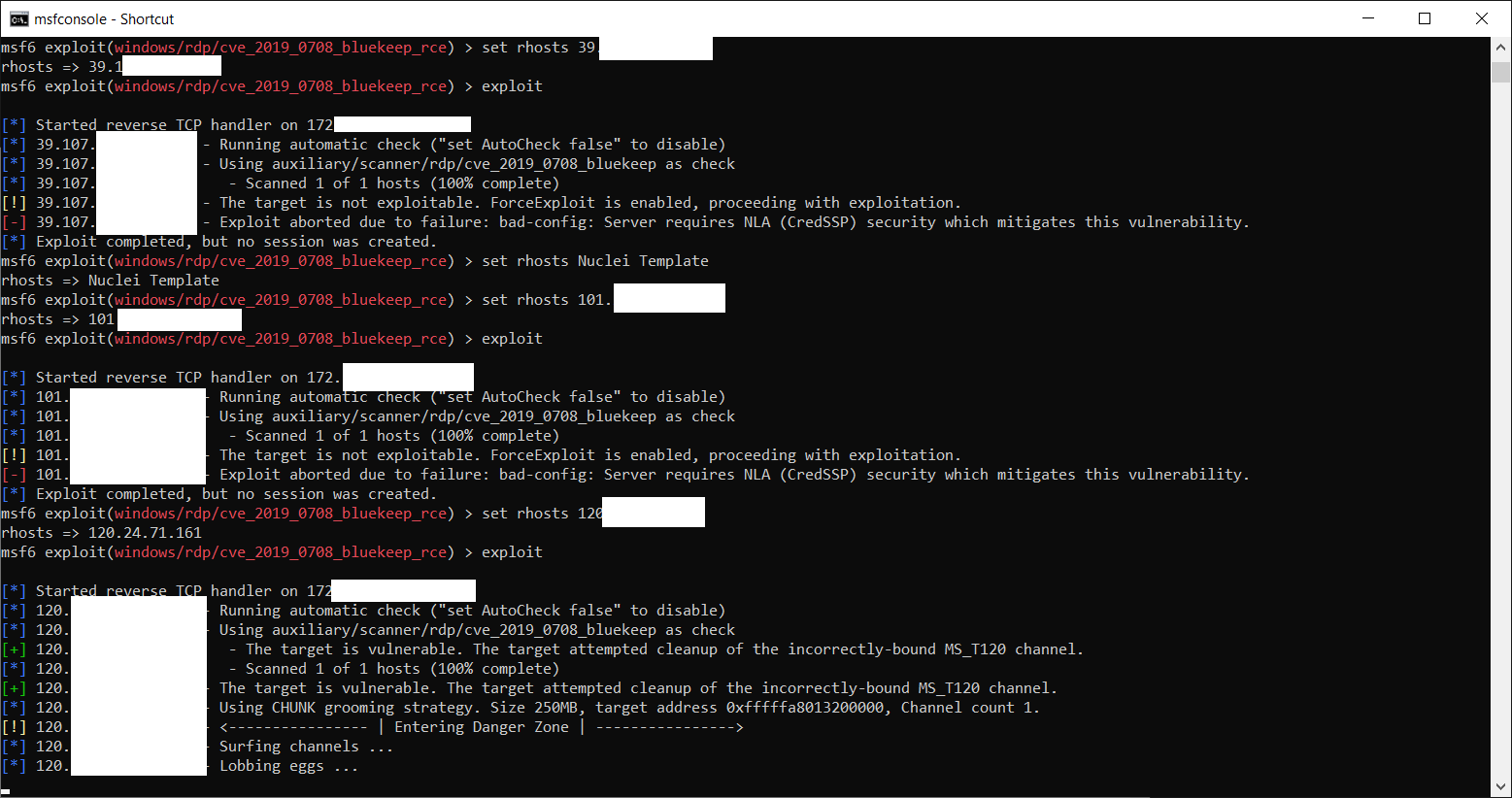Screen dimensions: 1512x798
Task: Click the first 'exploit' command at top
Action: click(512, 86)
